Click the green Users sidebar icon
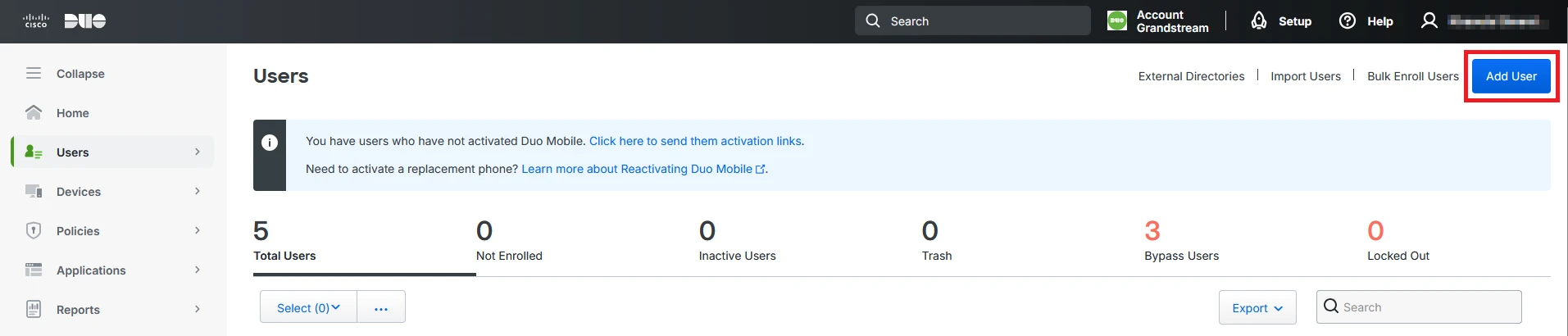The width and height of the screenshot is (1568, 336). 34,152
